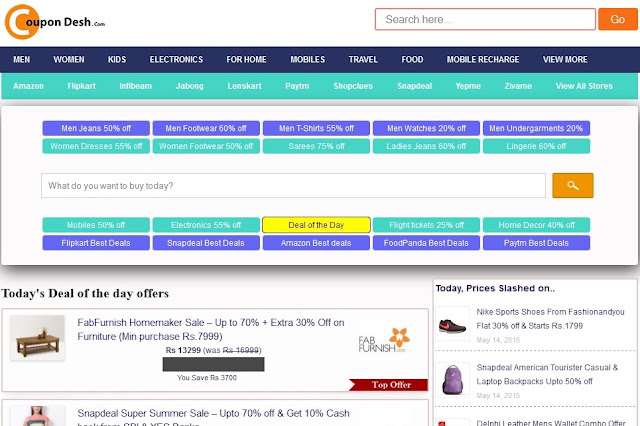Focus the Search here field

point(485,19)
